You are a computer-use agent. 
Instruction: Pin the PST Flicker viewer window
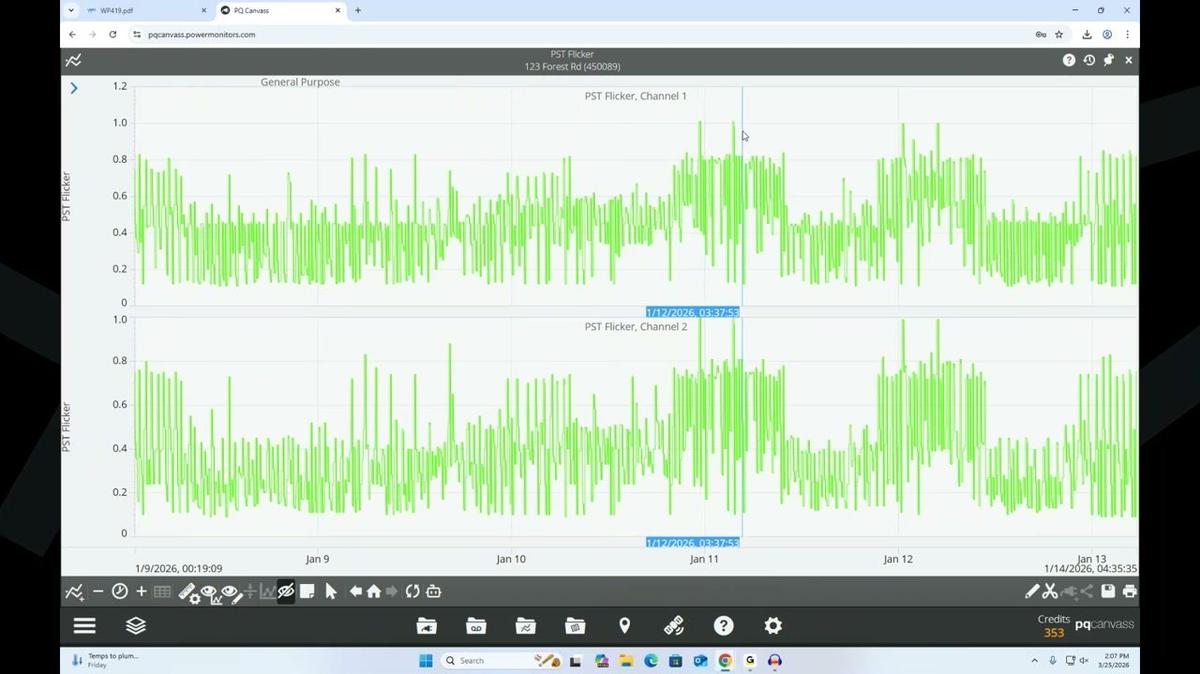(1108, 60)
